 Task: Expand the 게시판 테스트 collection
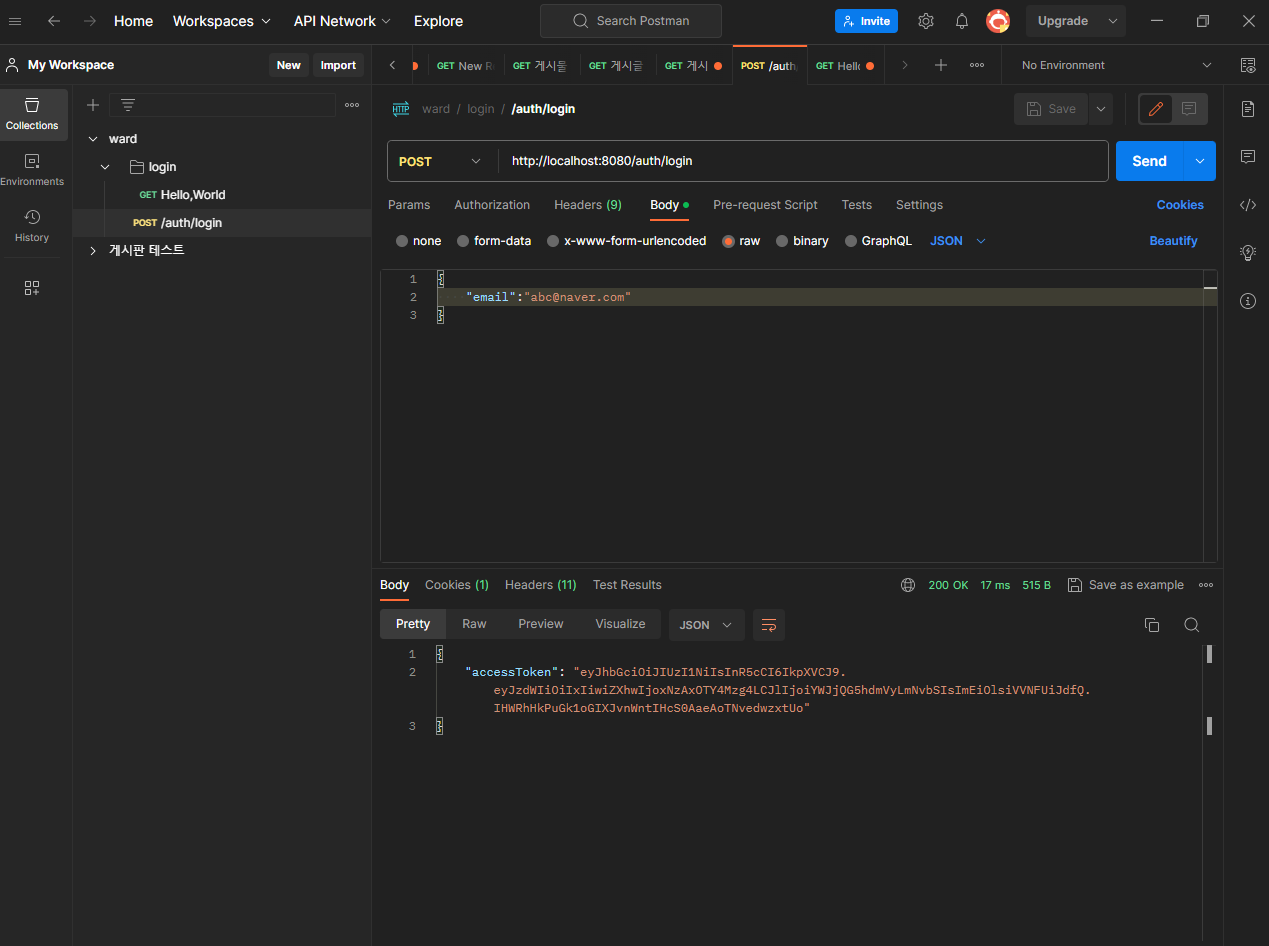click(x=93, y=250)
